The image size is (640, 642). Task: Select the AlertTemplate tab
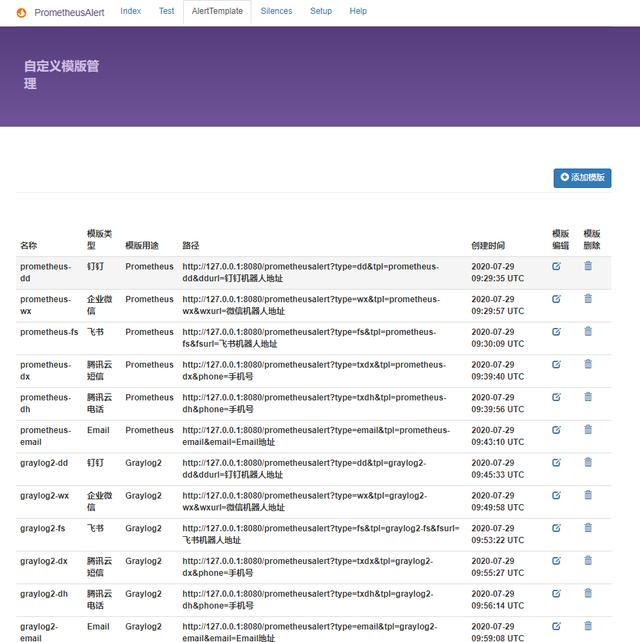coord(217,11)
